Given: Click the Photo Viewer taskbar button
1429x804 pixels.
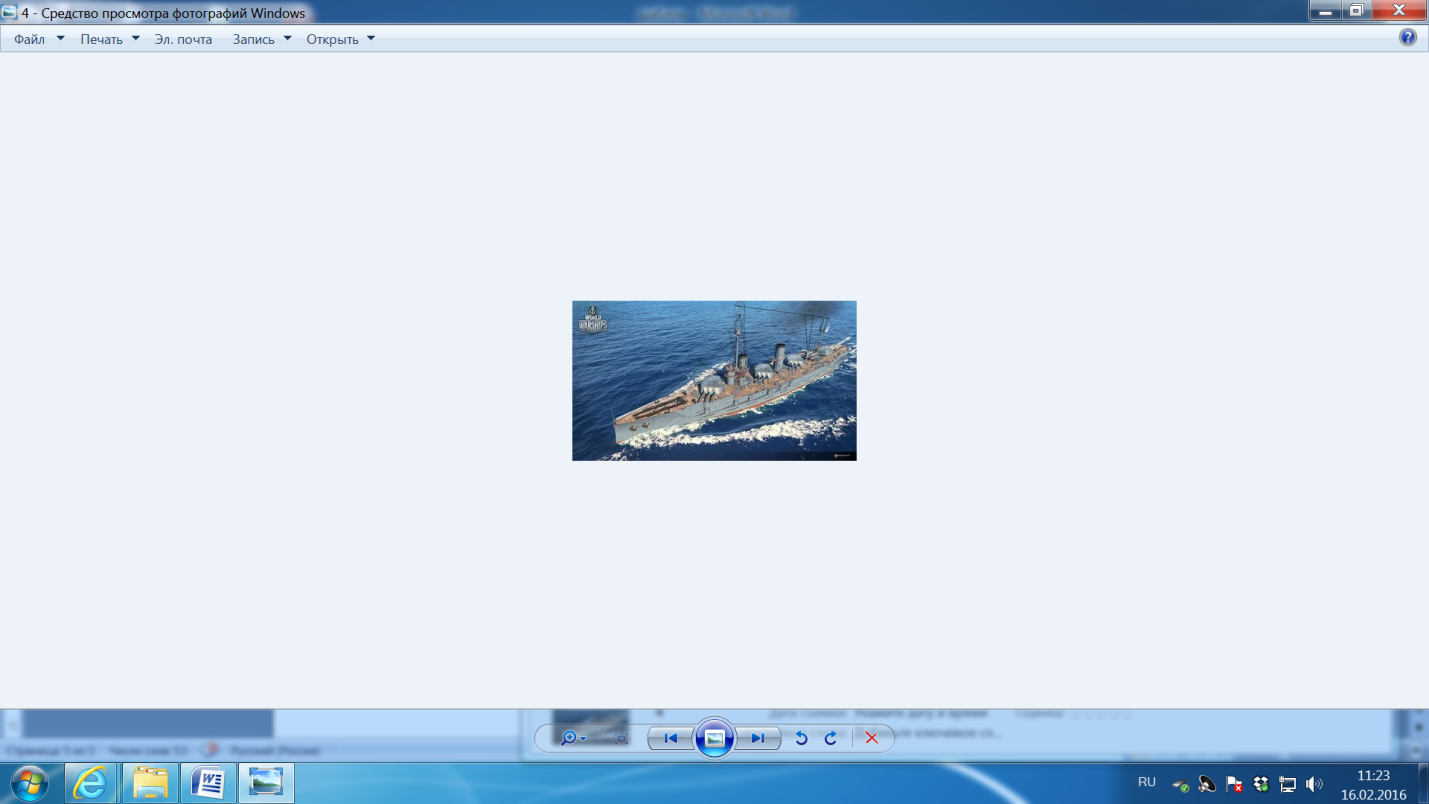Looking at the screenshot, I should (266, 782).
